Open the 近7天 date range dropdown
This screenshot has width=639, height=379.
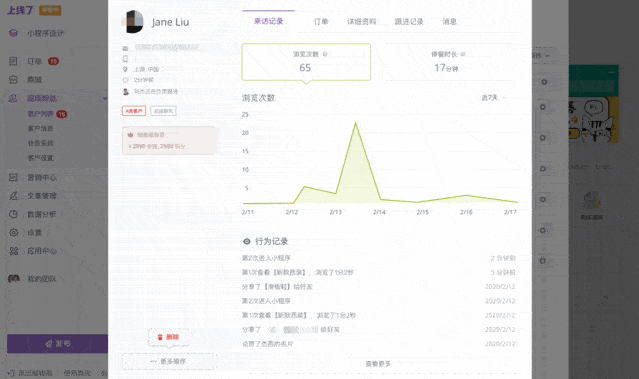pyautogui.click(x=493, y=97)
